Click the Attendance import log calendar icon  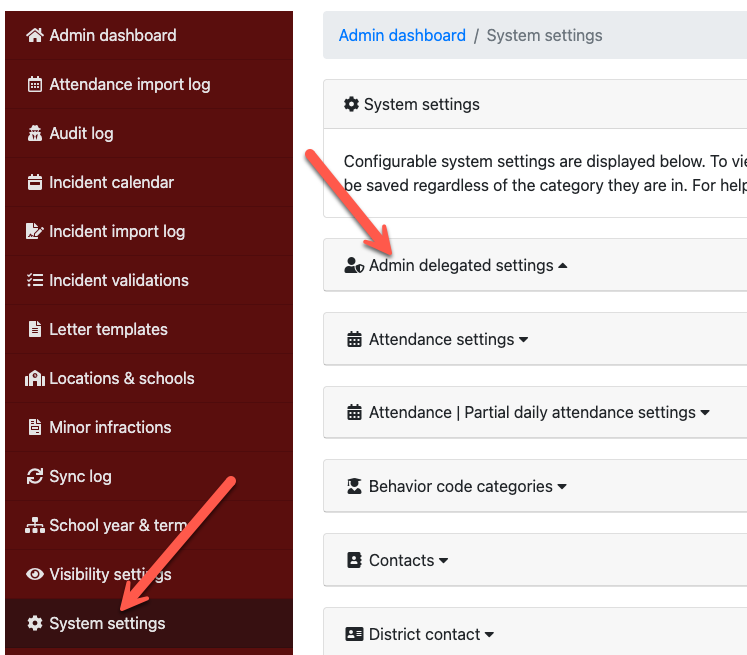(35, 85)
